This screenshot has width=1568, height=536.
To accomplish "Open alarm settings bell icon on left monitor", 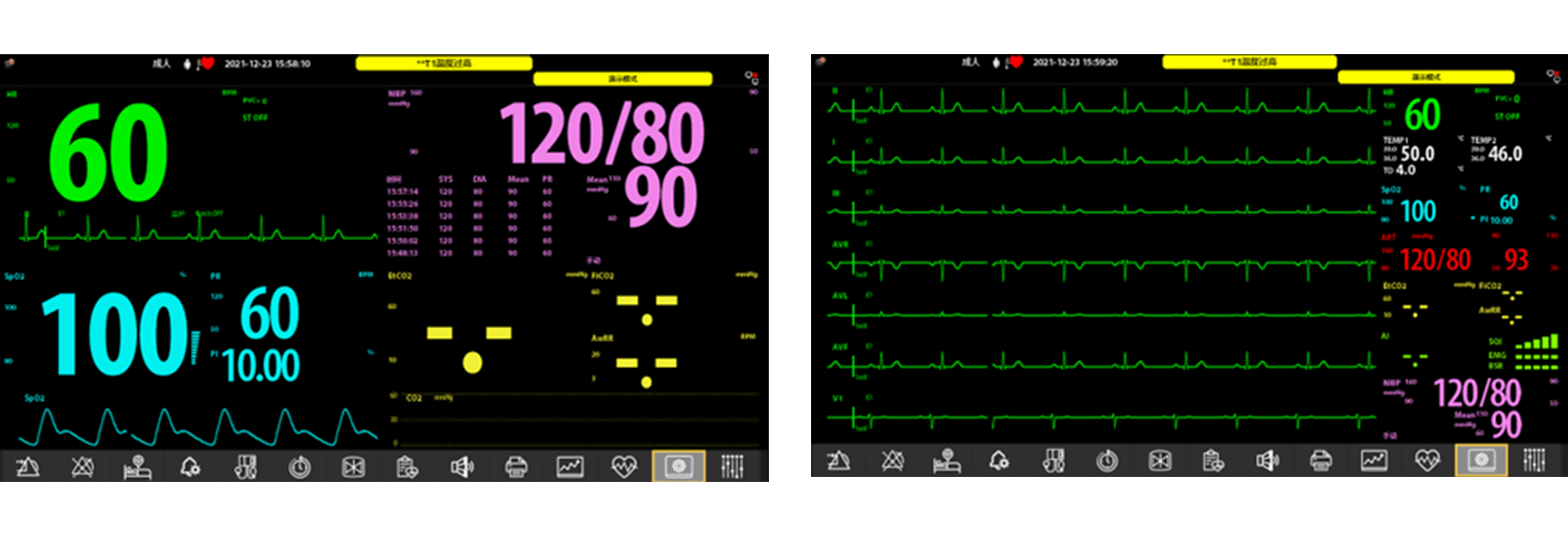I will tap(190, 465).
